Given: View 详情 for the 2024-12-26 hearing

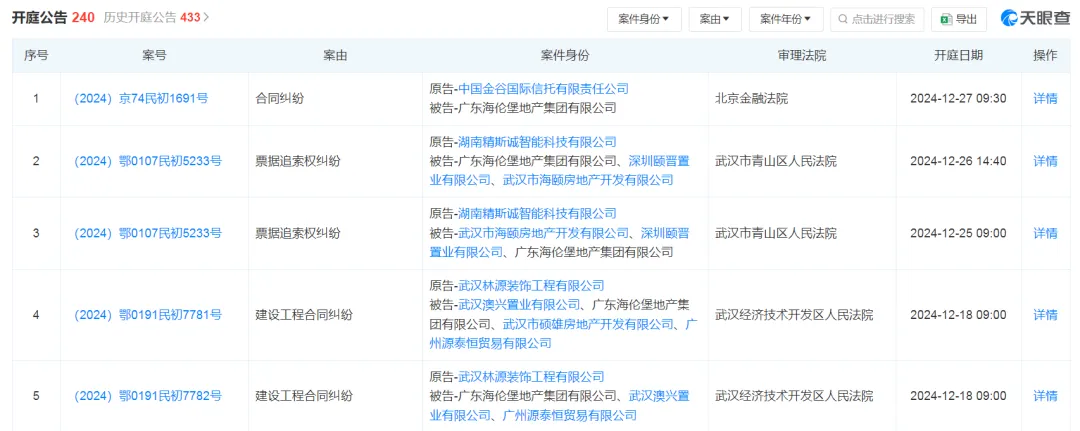Looking at the screenshot, I should 1045,161.
